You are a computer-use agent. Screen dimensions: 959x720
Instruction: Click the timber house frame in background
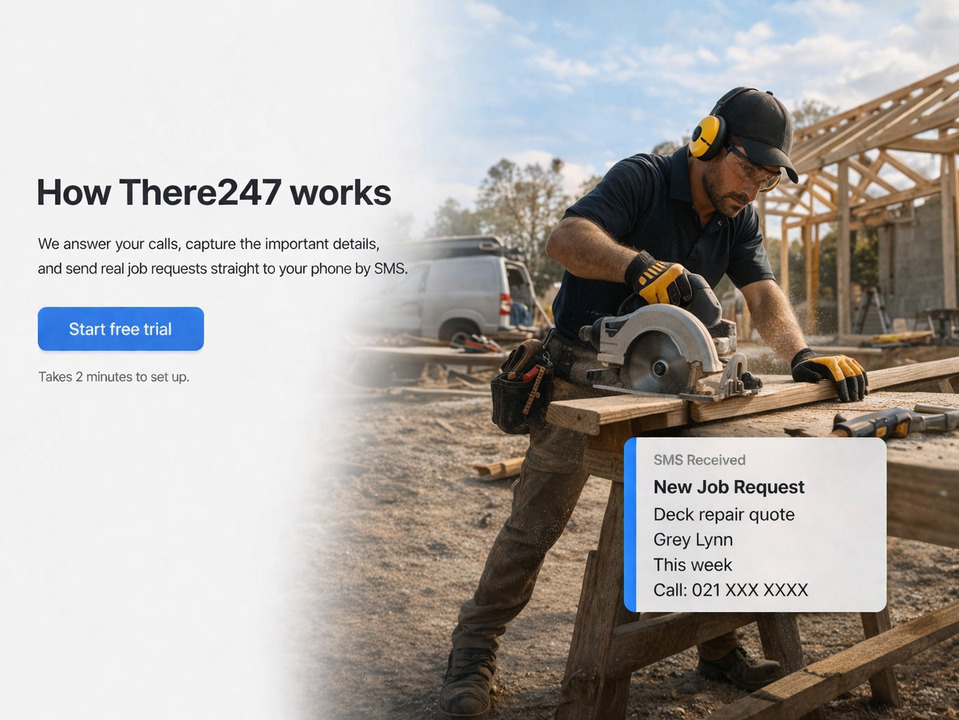[x=868, y=202]
